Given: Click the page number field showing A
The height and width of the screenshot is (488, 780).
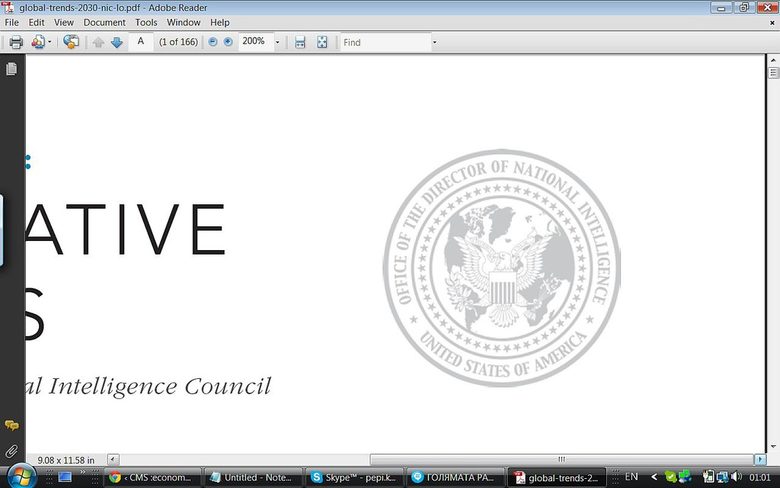Looking at the screenshot, I should click(x=141, y=42).
